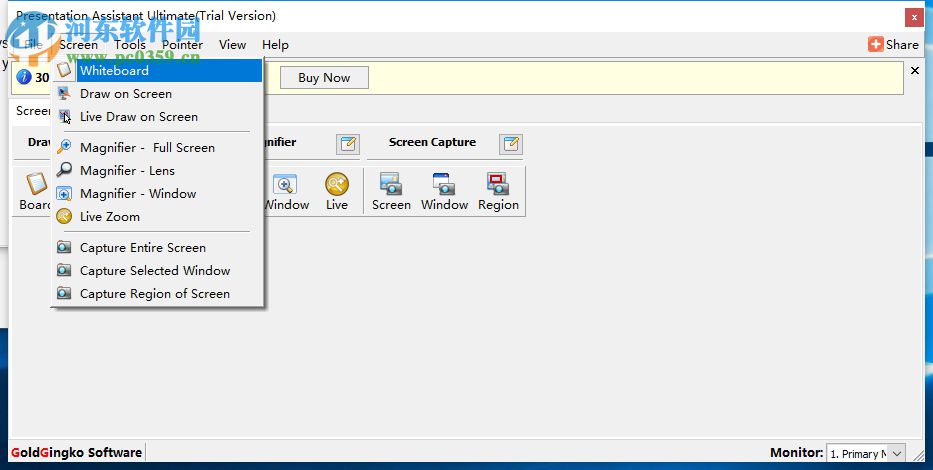Click the trial info icon
The width and height of the screenshot is (933, 470).
[x=24, y=77]
